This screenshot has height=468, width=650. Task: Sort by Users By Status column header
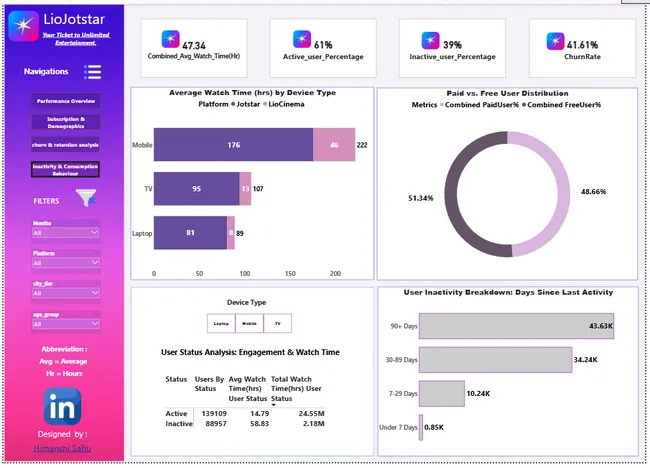click(209, 384)
